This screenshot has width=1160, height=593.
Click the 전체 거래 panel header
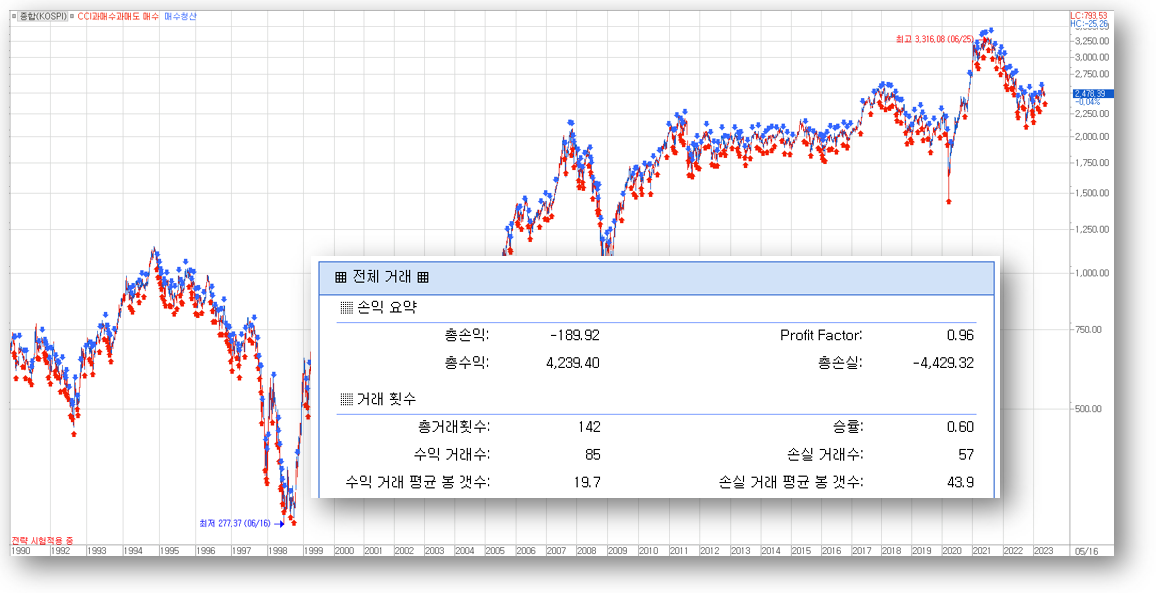656,277
